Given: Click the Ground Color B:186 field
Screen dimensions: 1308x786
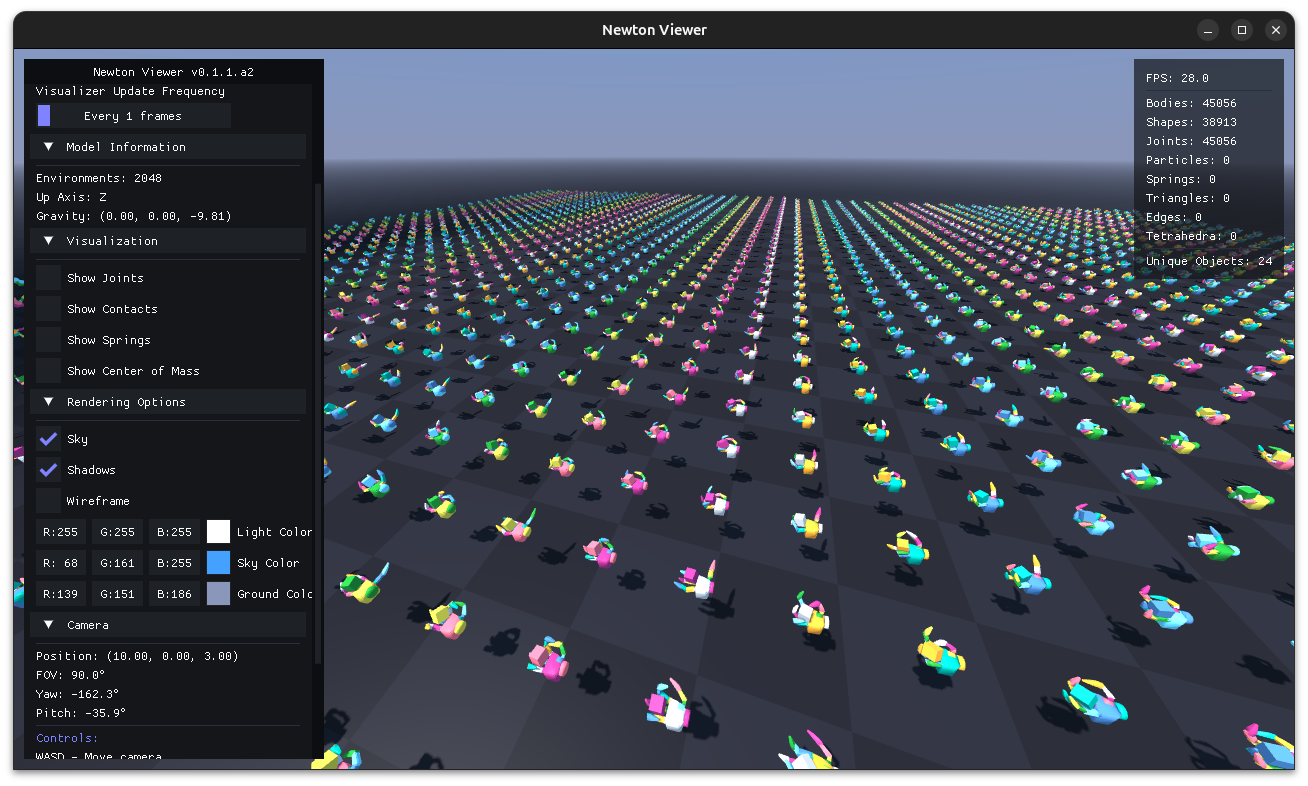Looking at the screenshot, I should 175,594.
